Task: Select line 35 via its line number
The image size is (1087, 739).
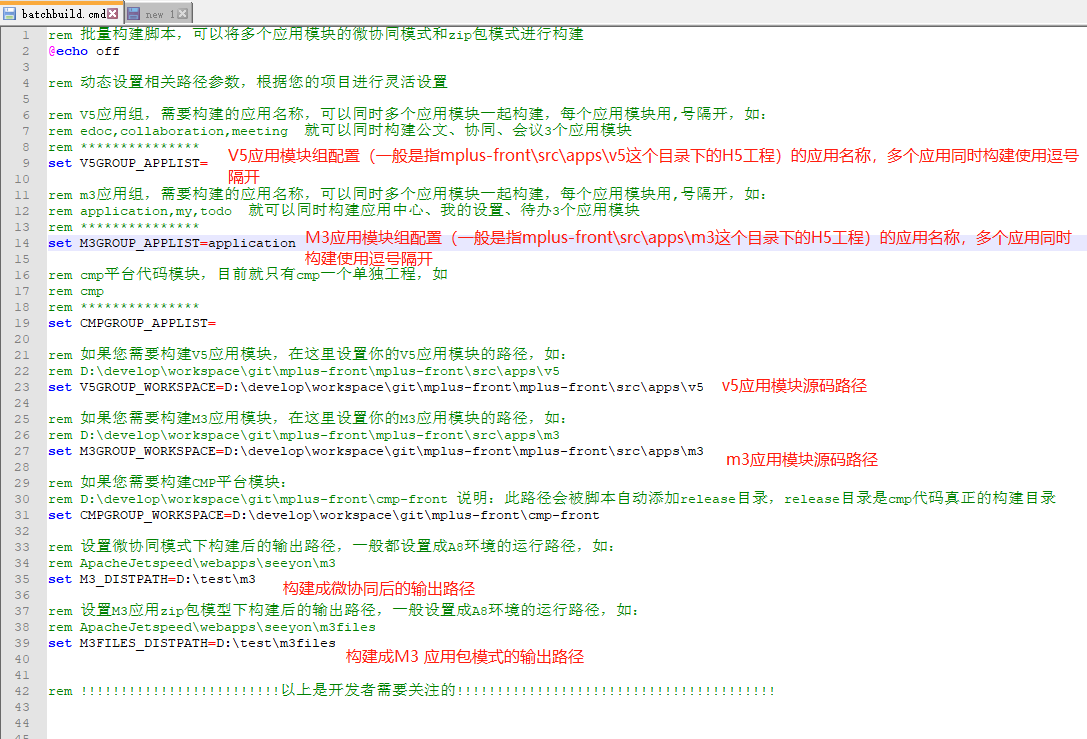Action: tap(21, 579)
